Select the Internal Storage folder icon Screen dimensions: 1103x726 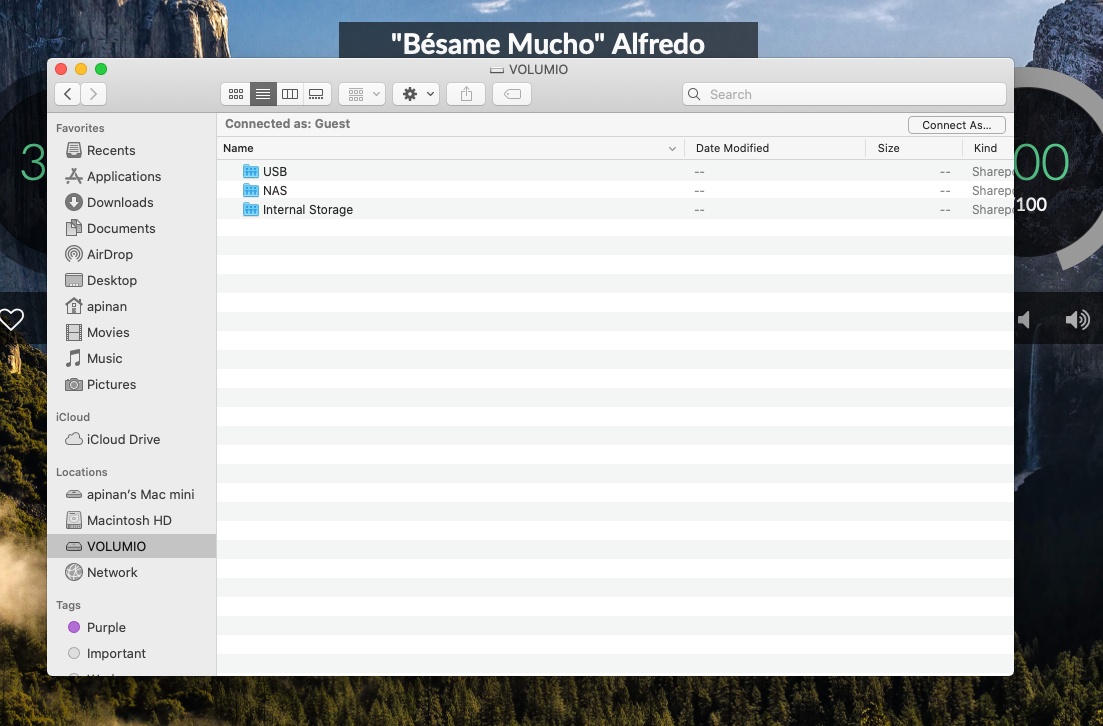[x=251, y=210]
